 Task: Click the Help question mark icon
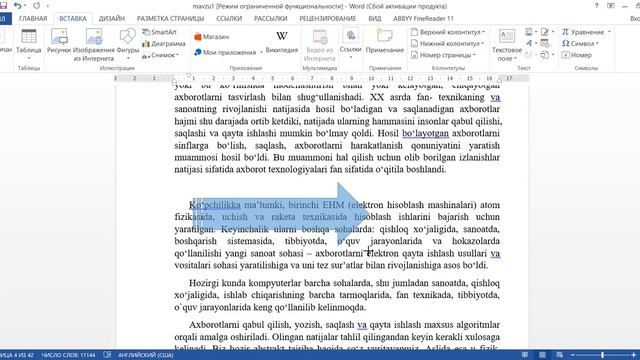(596, 6)
